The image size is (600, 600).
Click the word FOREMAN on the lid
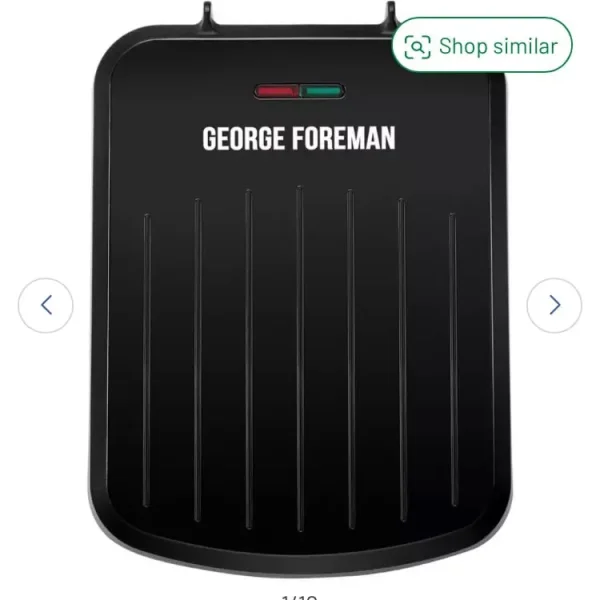point(344,138)
